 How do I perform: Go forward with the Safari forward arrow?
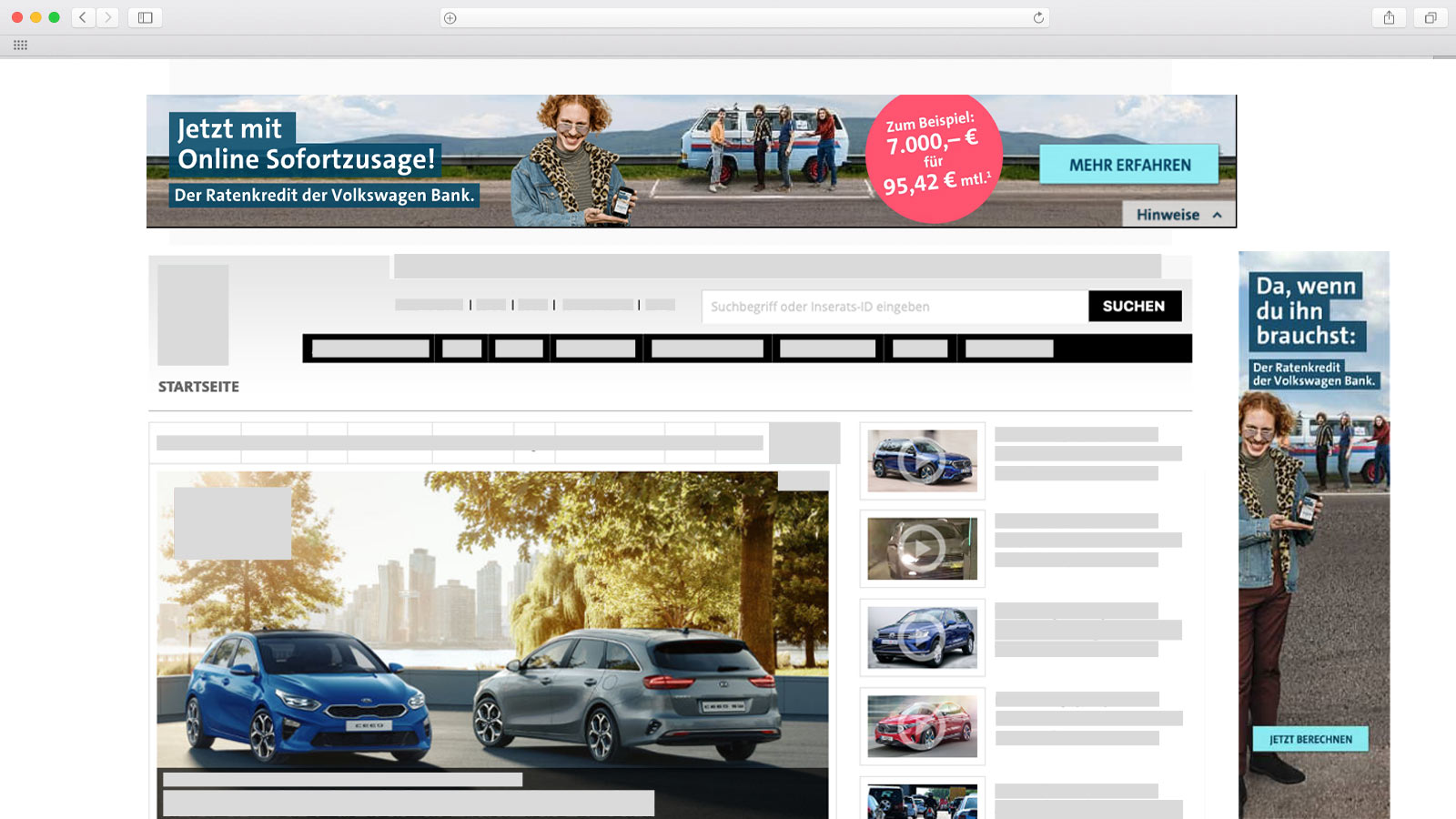click(107, 17)
